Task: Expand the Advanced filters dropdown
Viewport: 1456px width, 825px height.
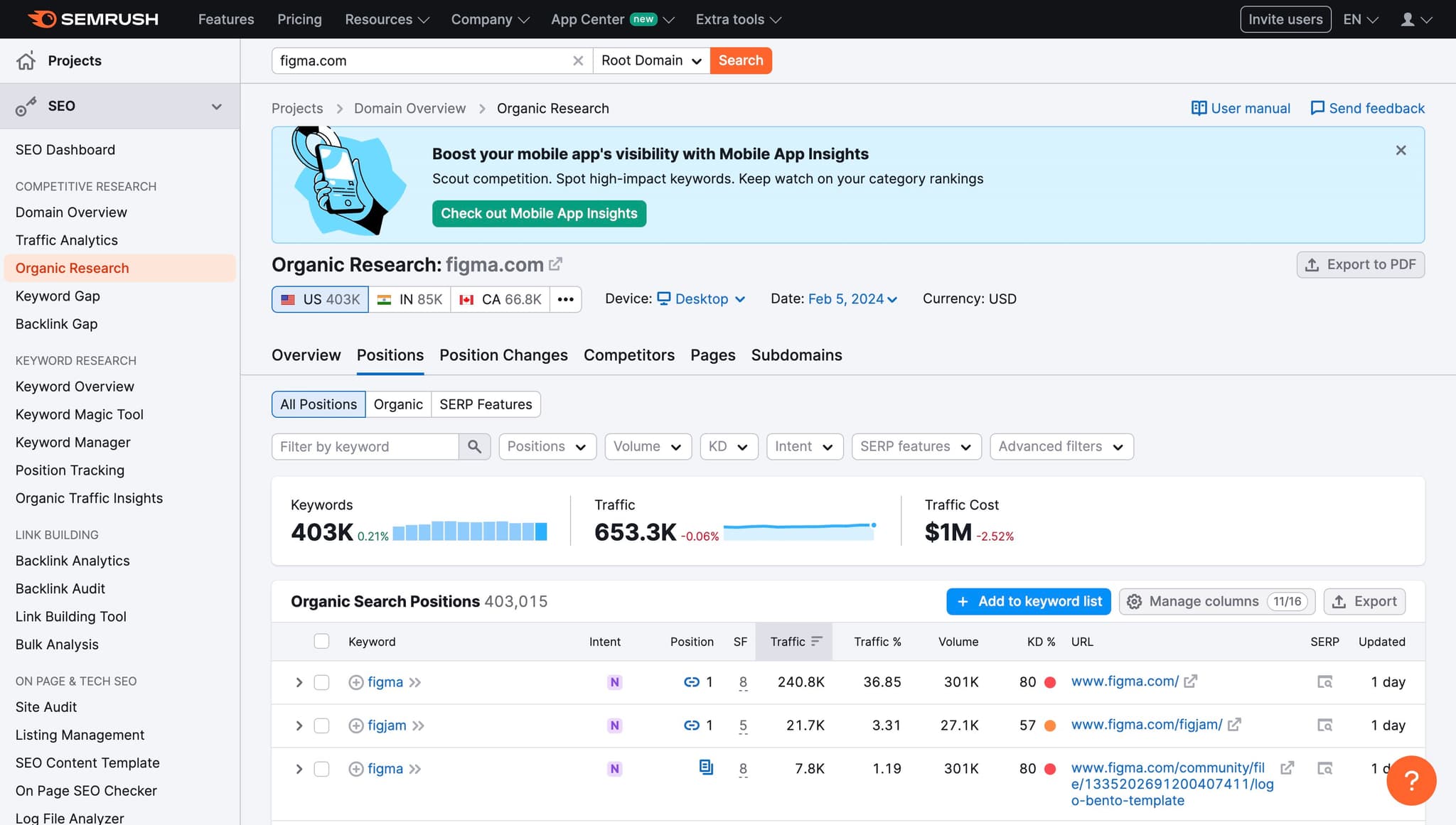Action: tap(1061, 446)
